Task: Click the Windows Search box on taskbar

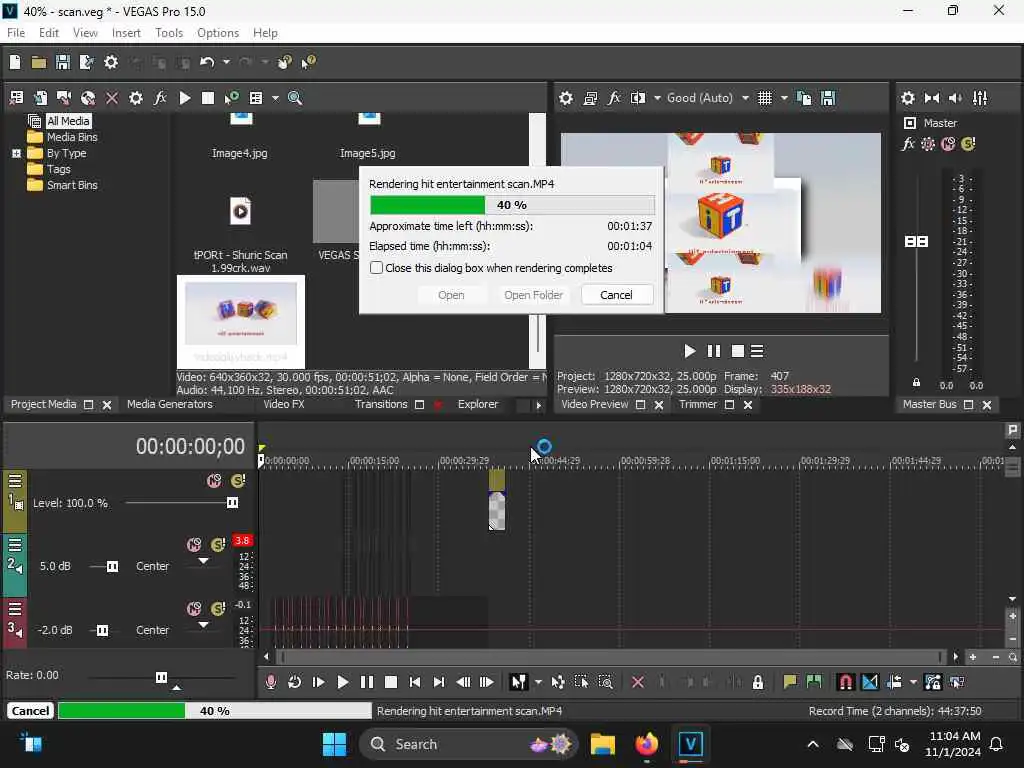Action: tap(469, 744)
